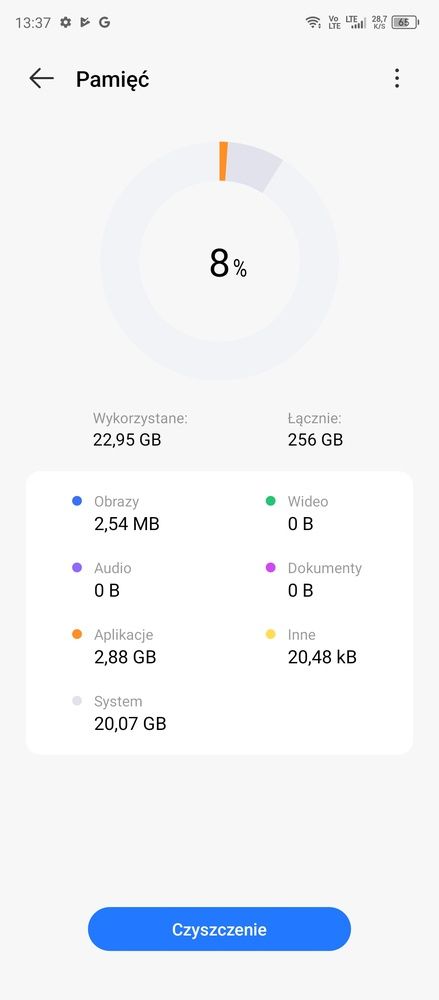439x1000 pixels.
Task: Tap the LTE signal bars icon
Action: point(355,22)
